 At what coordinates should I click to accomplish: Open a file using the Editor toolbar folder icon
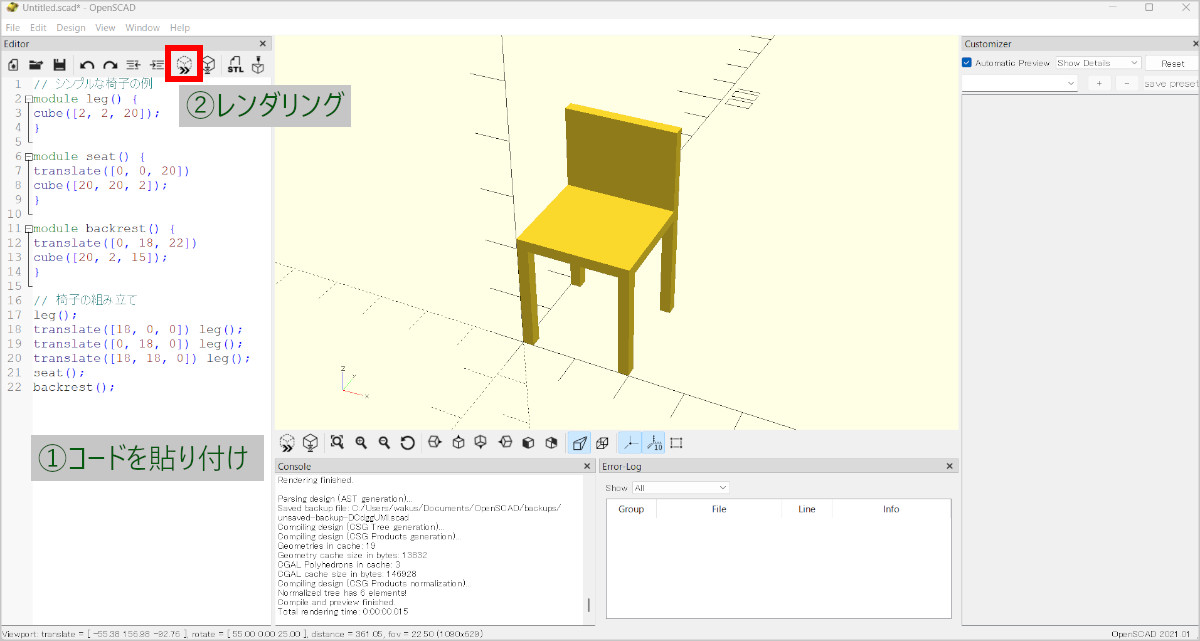(x=36, y=66)
